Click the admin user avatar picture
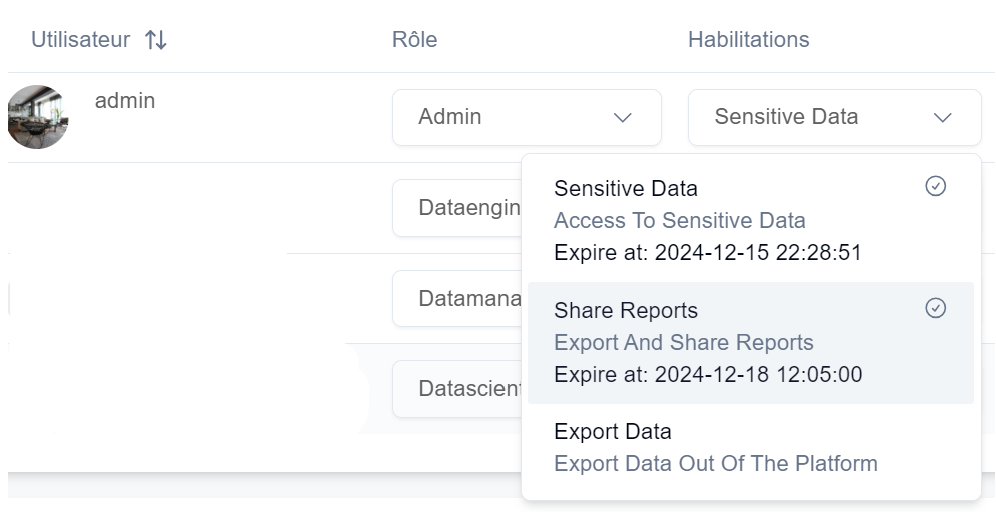This screenshot has height=512, width=996. point(38,117)
